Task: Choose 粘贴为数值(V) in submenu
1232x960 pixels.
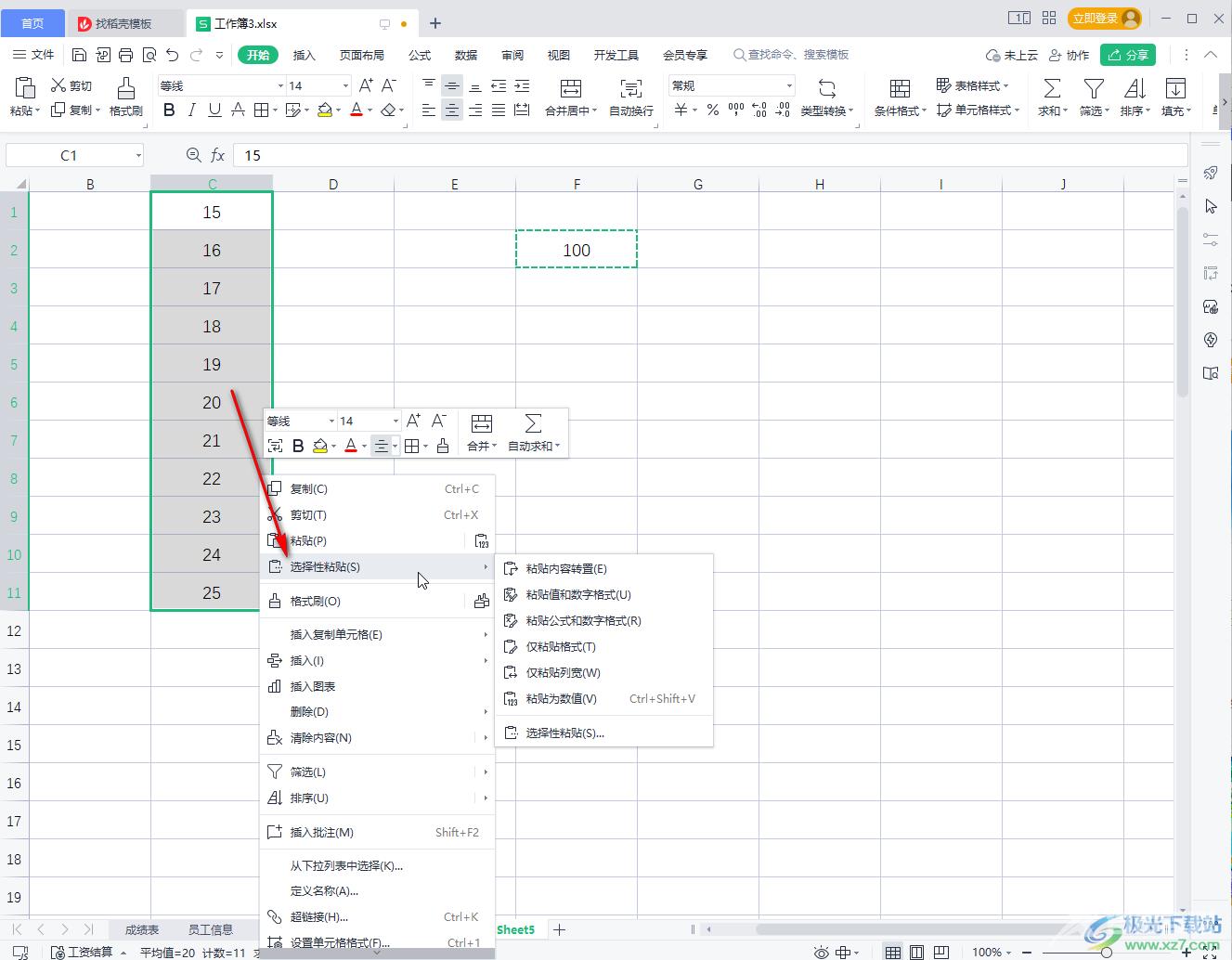Action: (x=604, y=699)
